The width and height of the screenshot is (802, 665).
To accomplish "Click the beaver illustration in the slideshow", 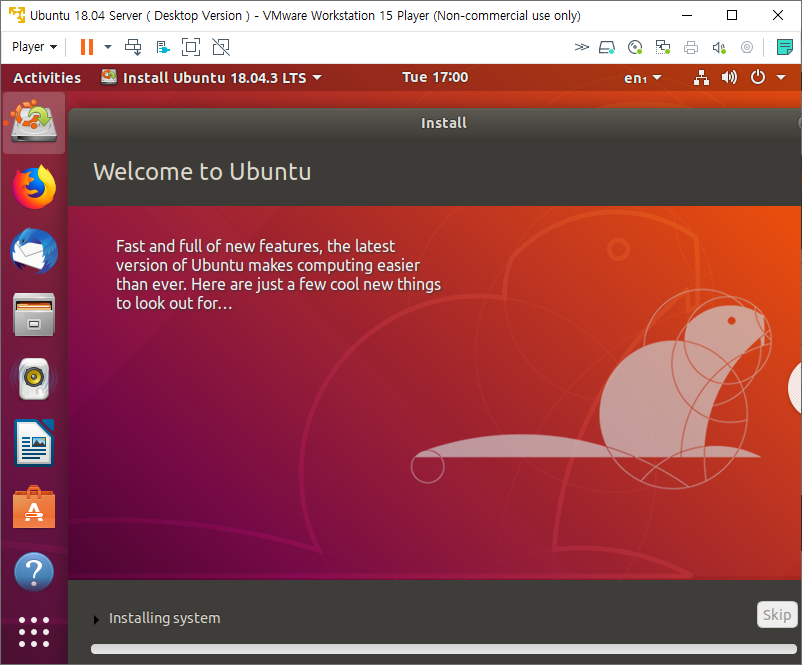I will point(593,389).
